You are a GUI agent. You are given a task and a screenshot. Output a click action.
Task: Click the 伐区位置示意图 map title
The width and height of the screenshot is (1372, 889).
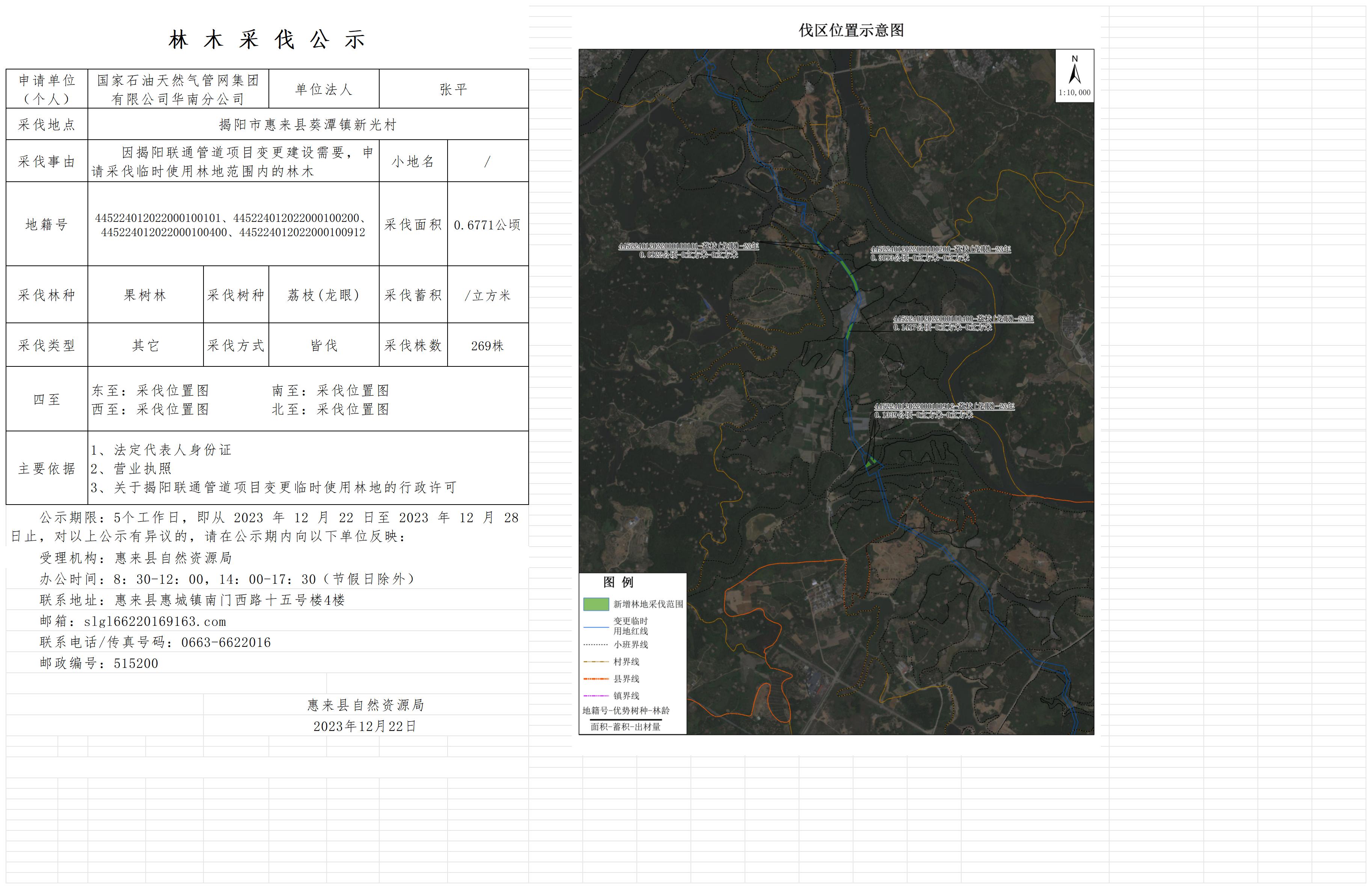pyautogui.click(x=851, y=30)
